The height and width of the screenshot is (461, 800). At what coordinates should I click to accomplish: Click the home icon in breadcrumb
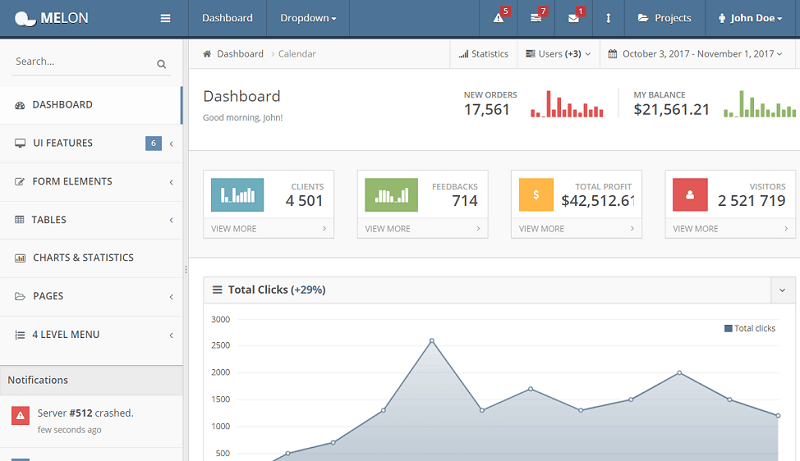[207, 54]
